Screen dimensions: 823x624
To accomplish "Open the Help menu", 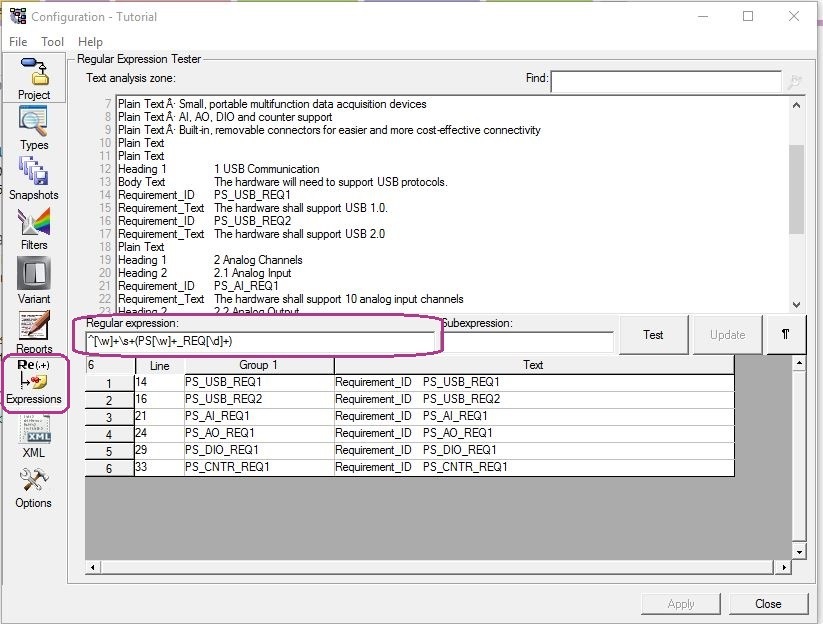I will pos(90,41).
